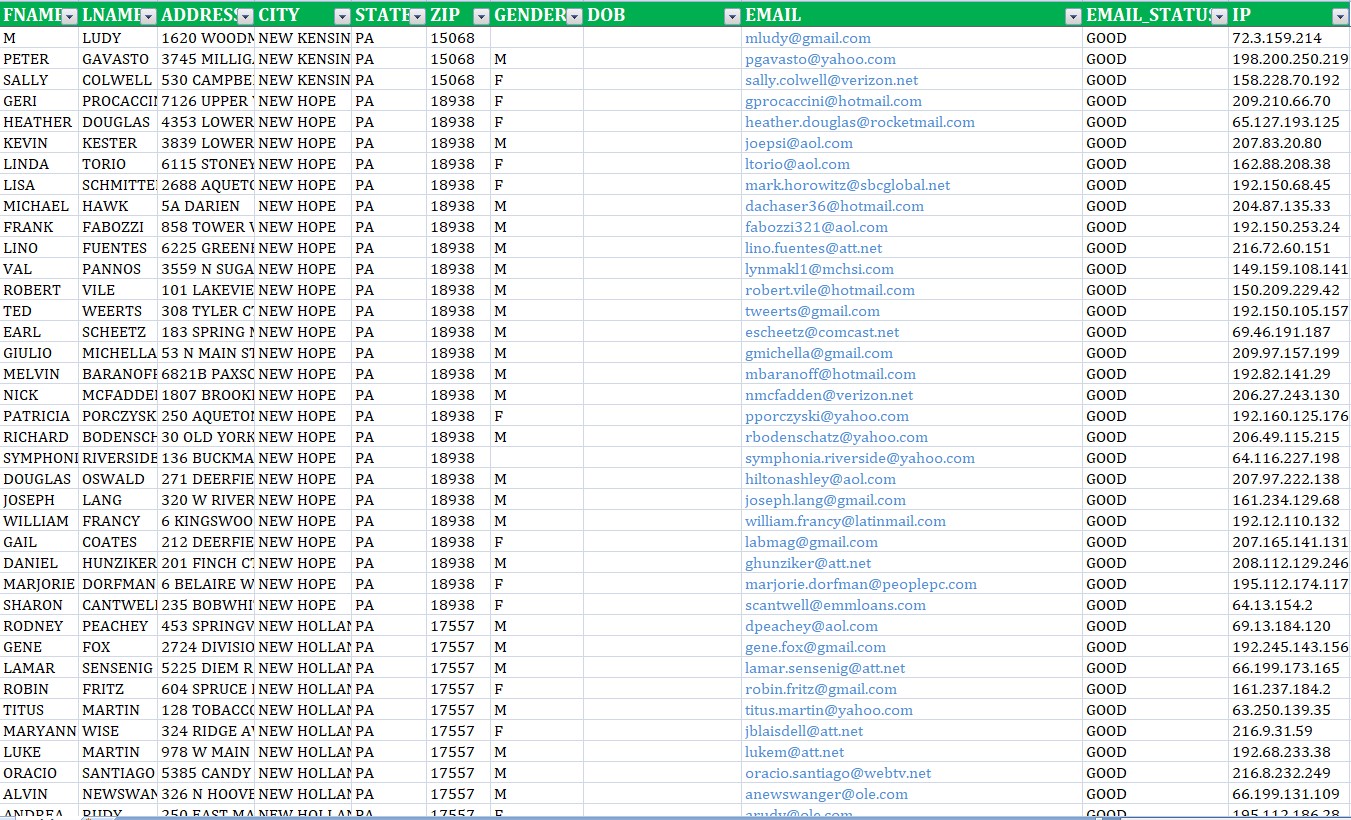Open the DOB column filter dropdown
Screen dimensions: 1351x820
732,16
